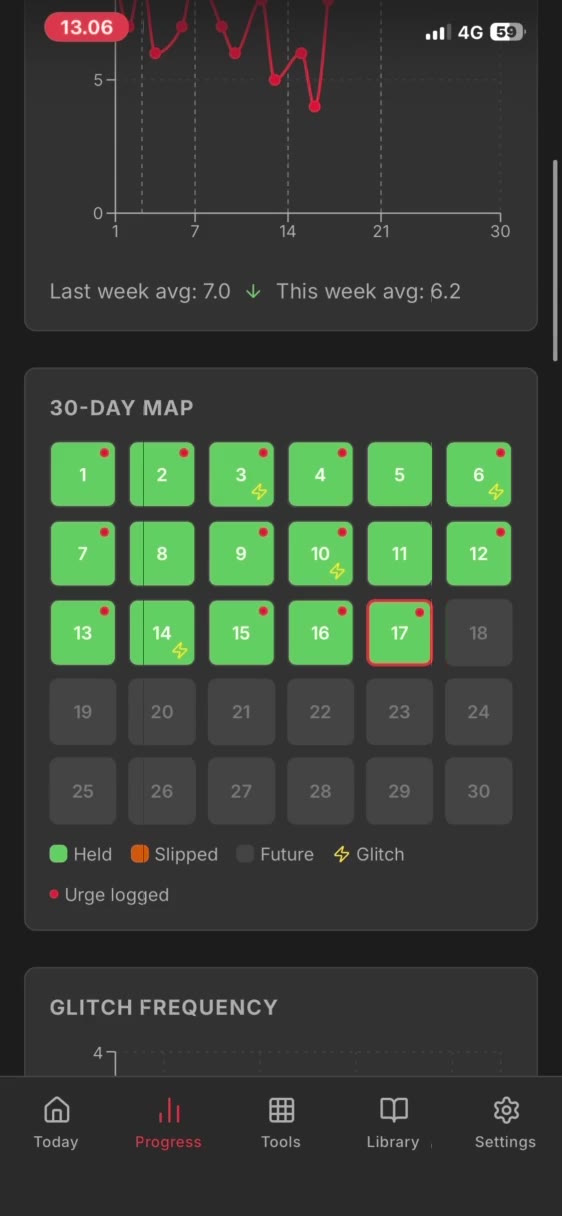The height and width of the screenshot is (1216, 562).
Task: Tap the glitch lightning icon on day 3
Action: pyautogui.click(x=259, y=492)
